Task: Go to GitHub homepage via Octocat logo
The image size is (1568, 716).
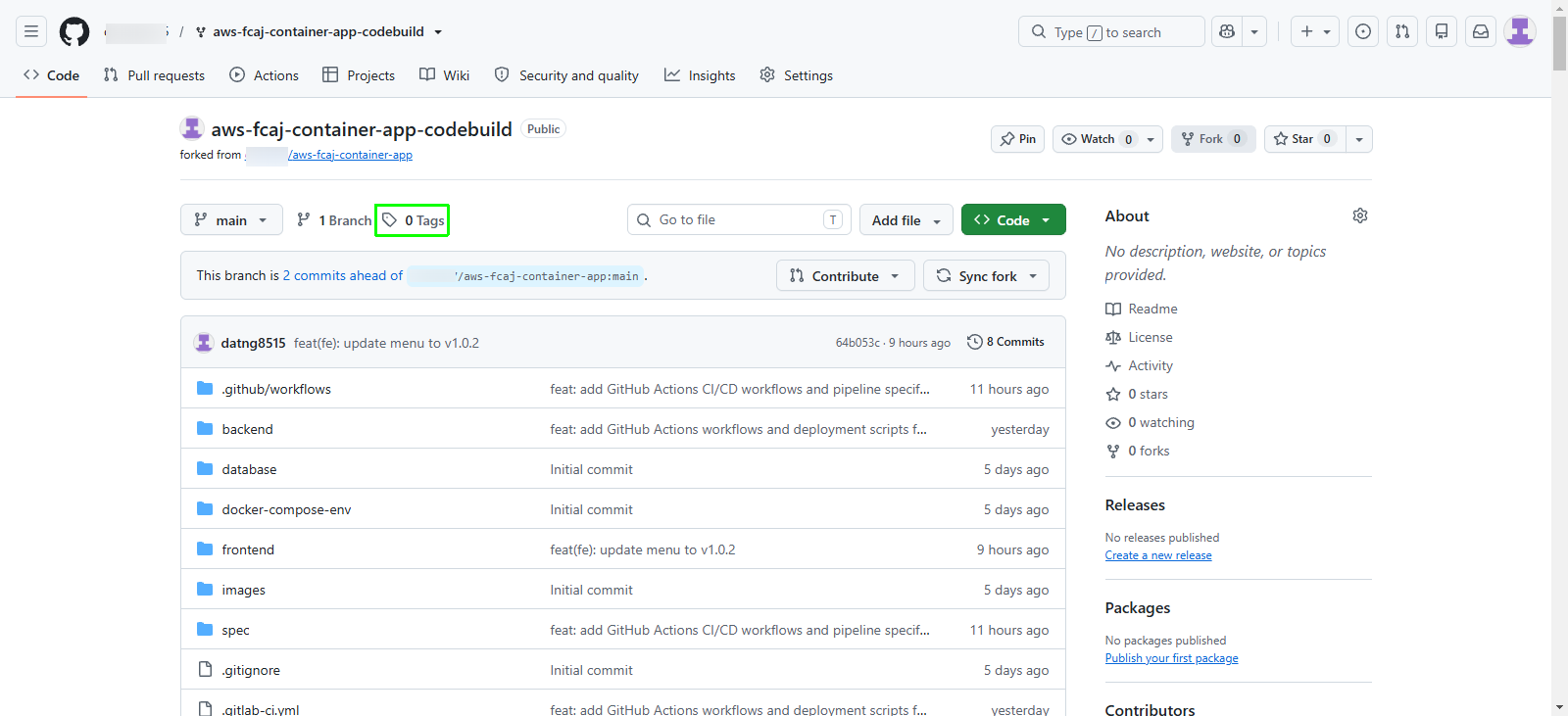Action: 74,31
